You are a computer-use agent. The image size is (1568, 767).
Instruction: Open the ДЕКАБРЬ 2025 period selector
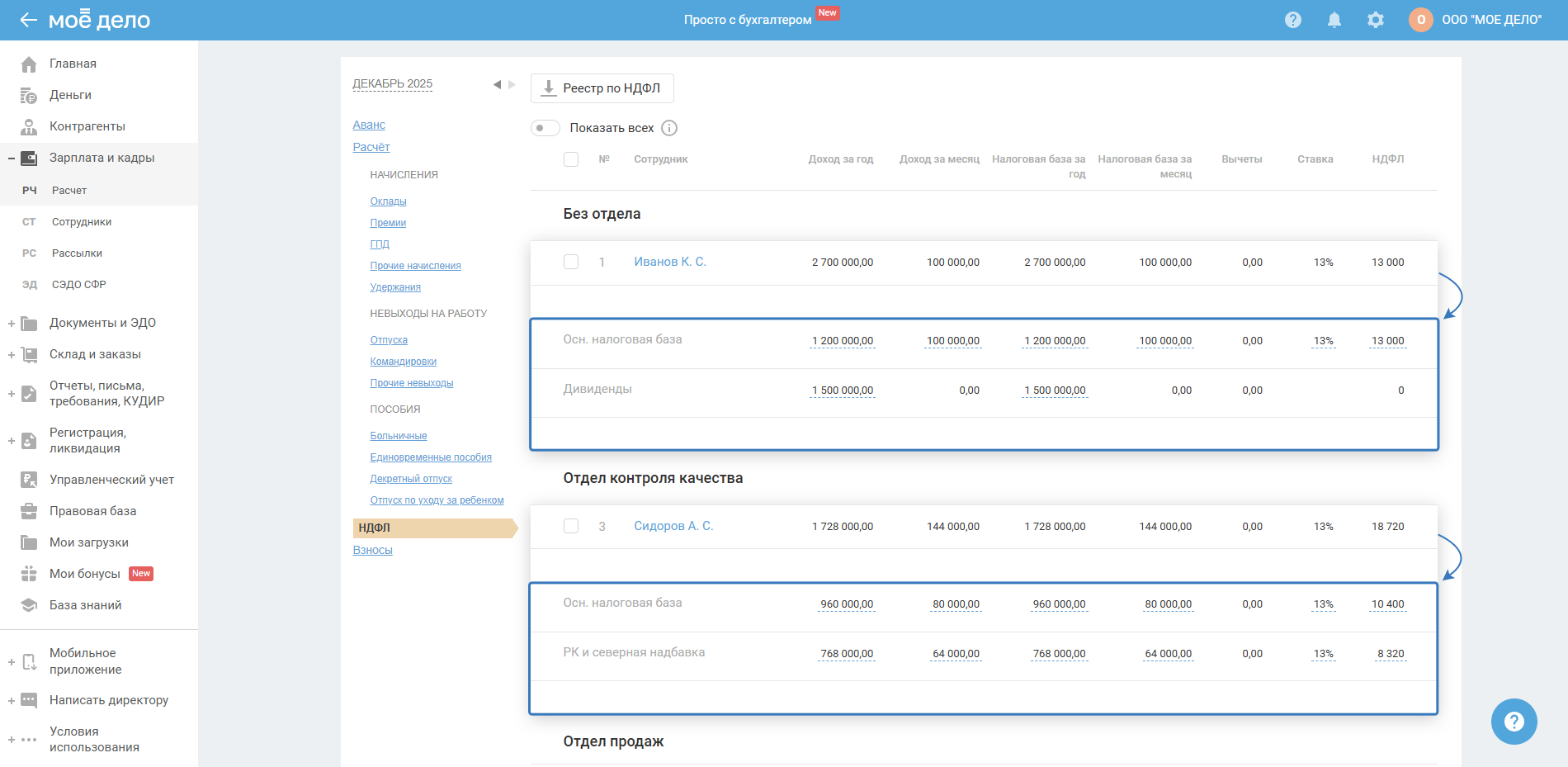click(x=392, y=83)
